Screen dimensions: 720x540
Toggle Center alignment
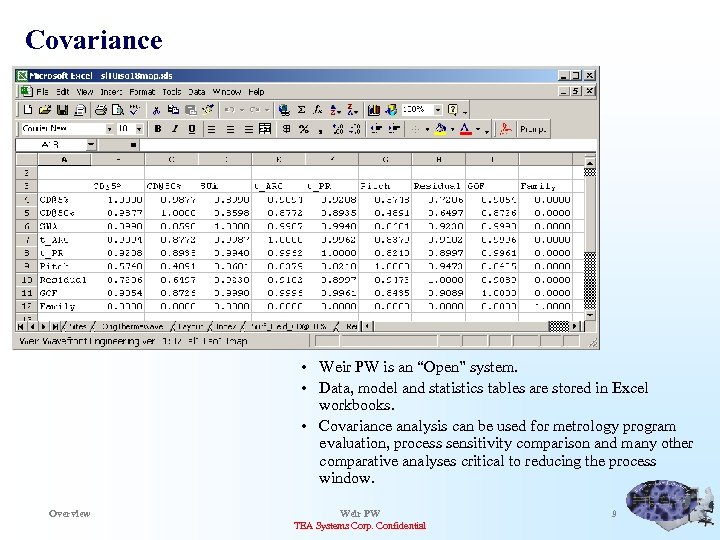230,129
